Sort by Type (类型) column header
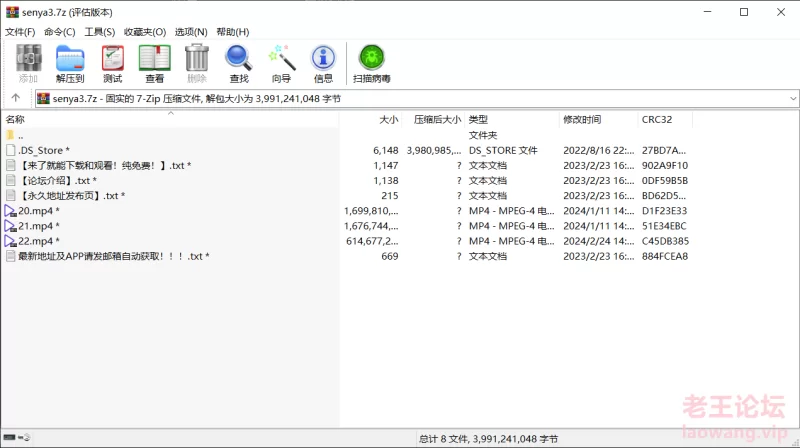This screenshot has height=448, width=800. (x=512, y=119)
